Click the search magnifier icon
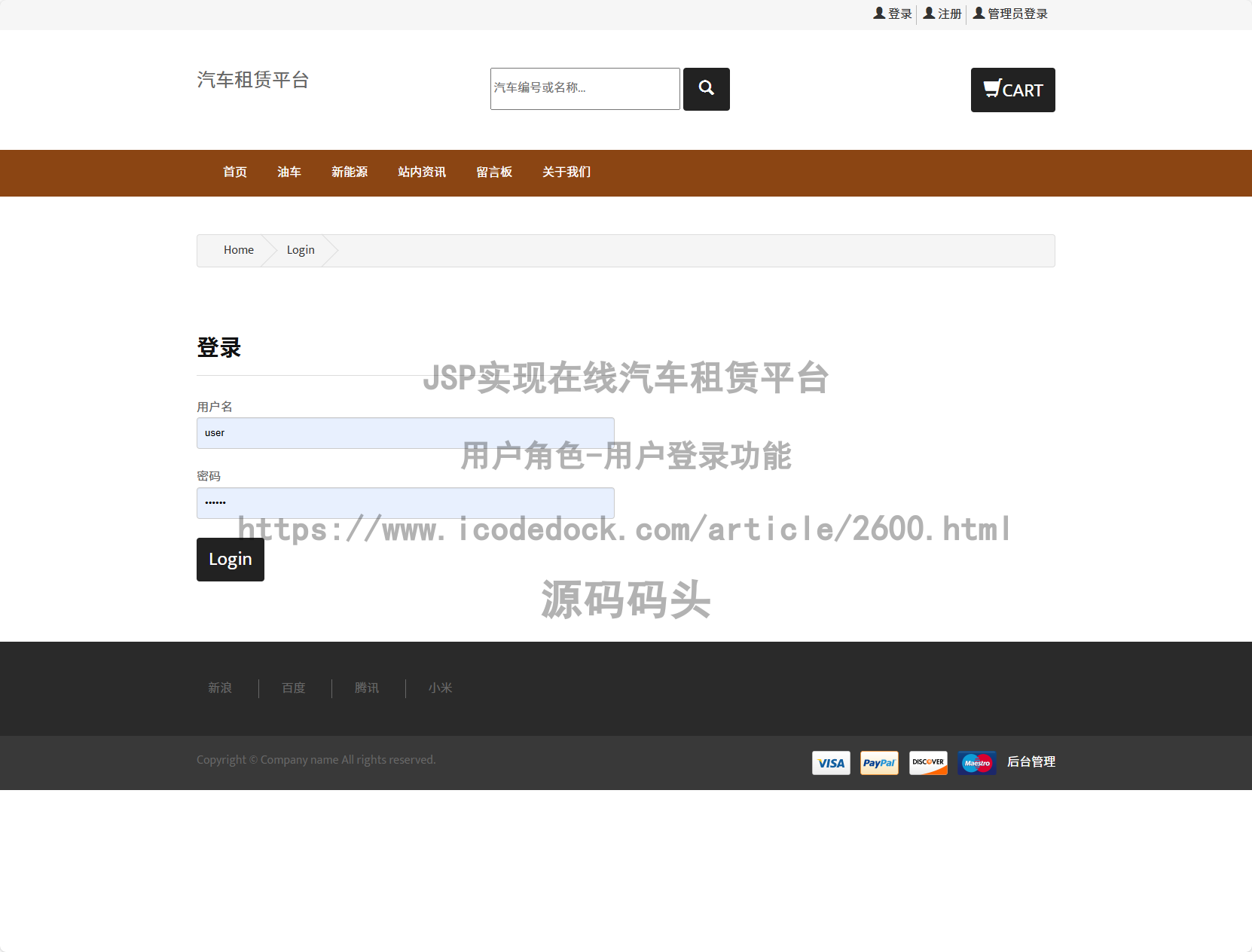This screenshot has width=1252, height=952. (706, 89)
